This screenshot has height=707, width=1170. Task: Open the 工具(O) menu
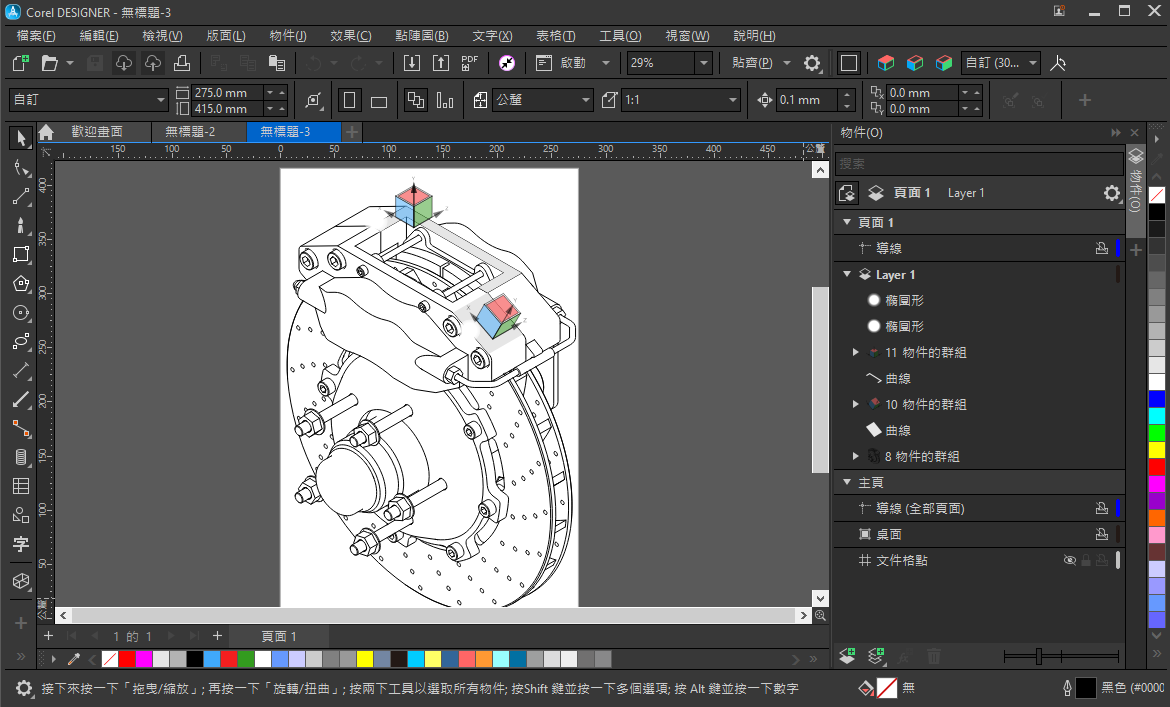(620, 36)
